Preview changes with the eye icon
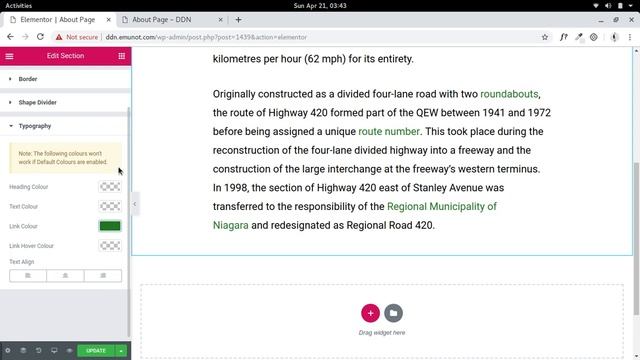The height and width of the screenshot is (360, 640). click(69, 351)
